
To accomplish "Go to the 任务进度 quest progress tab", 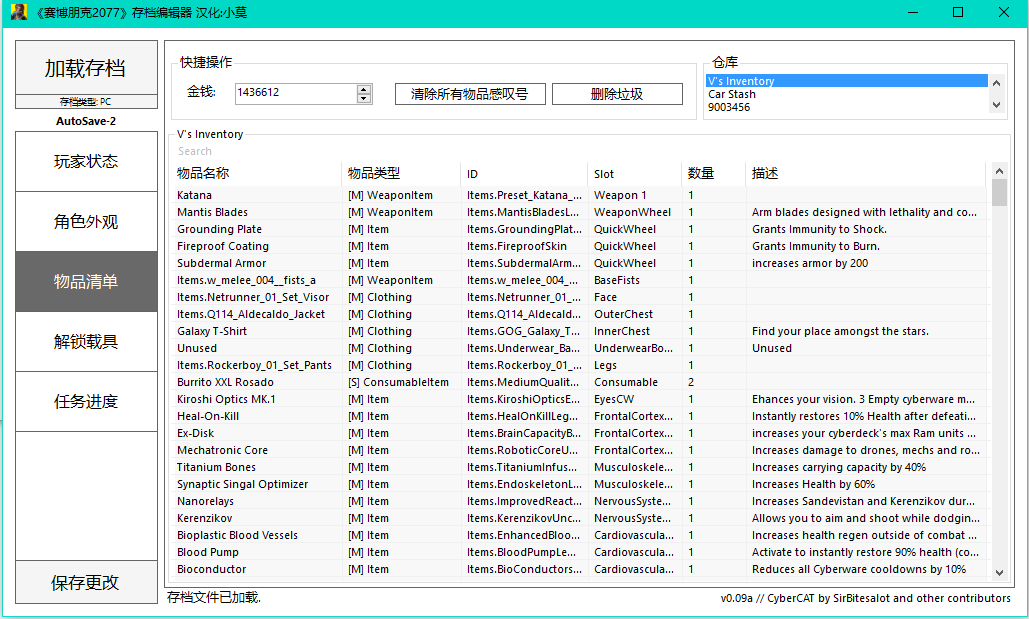I will coord(86,401).
